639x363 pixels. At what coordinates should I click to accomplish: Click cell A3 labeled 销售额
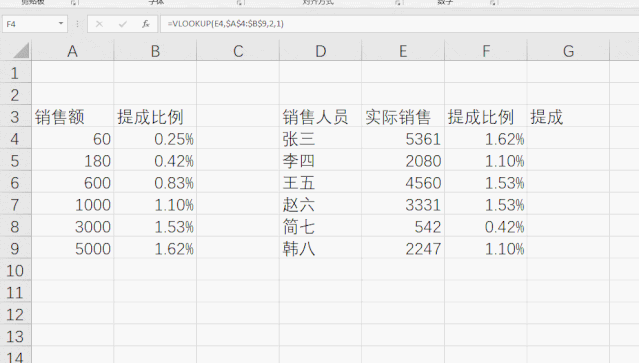coord(73,117)
